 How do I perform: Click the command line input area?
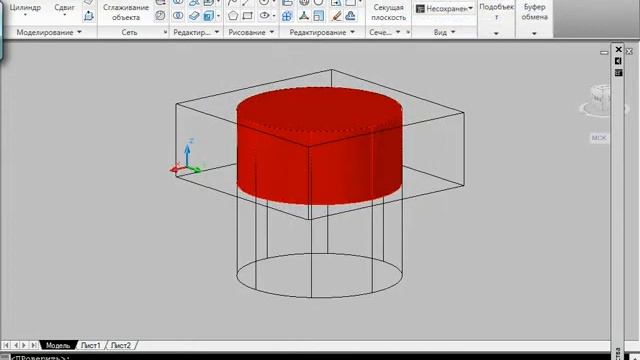pyautogui.click(x=314, y=357)
